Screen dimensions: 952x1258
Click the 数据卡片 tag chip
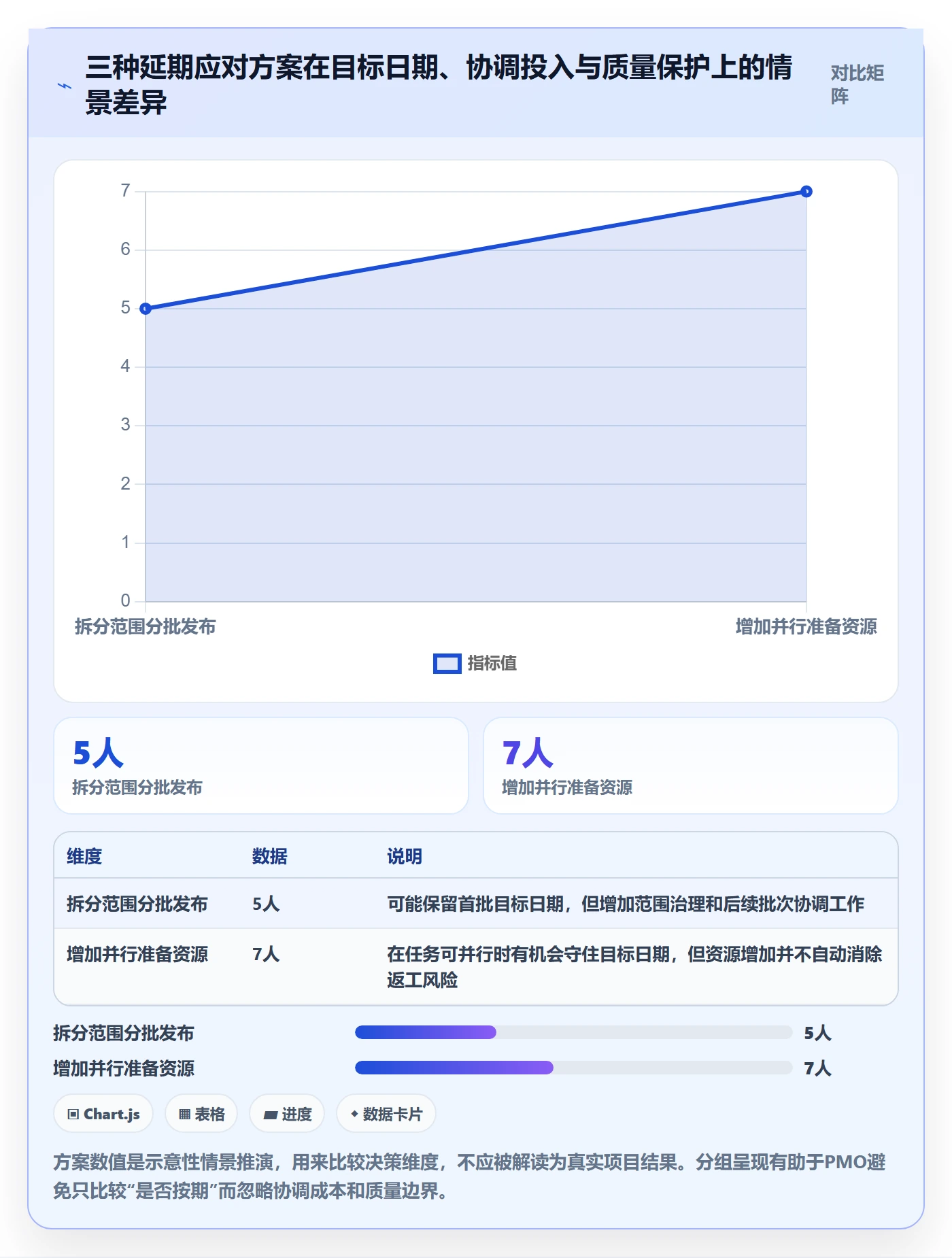[386, 1114]
